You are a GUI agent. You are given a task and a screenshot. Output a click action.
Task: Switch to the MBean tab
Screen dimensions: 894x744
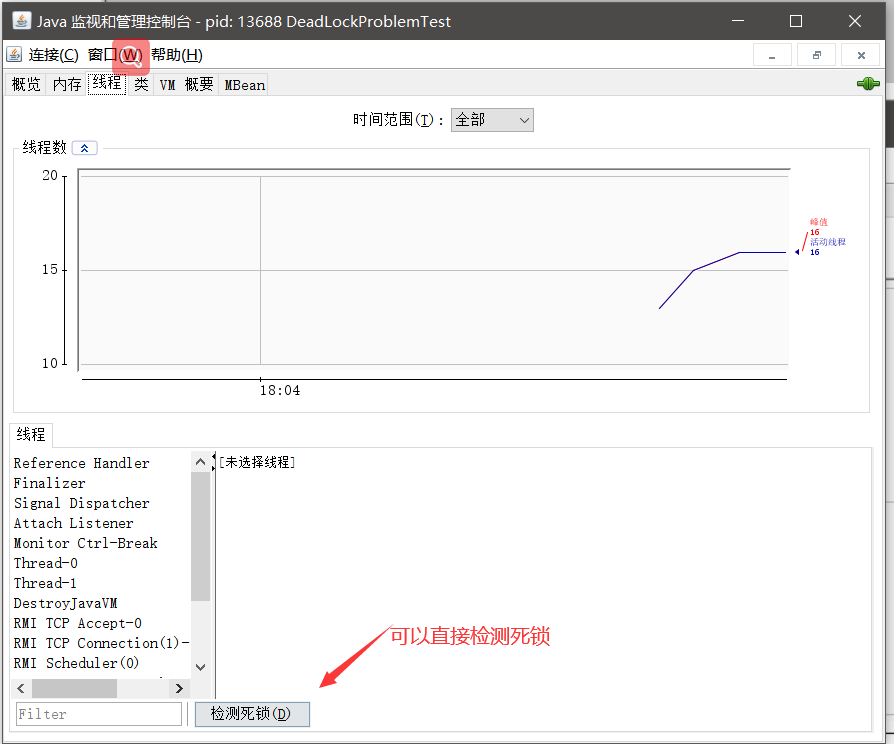[245, 84]
